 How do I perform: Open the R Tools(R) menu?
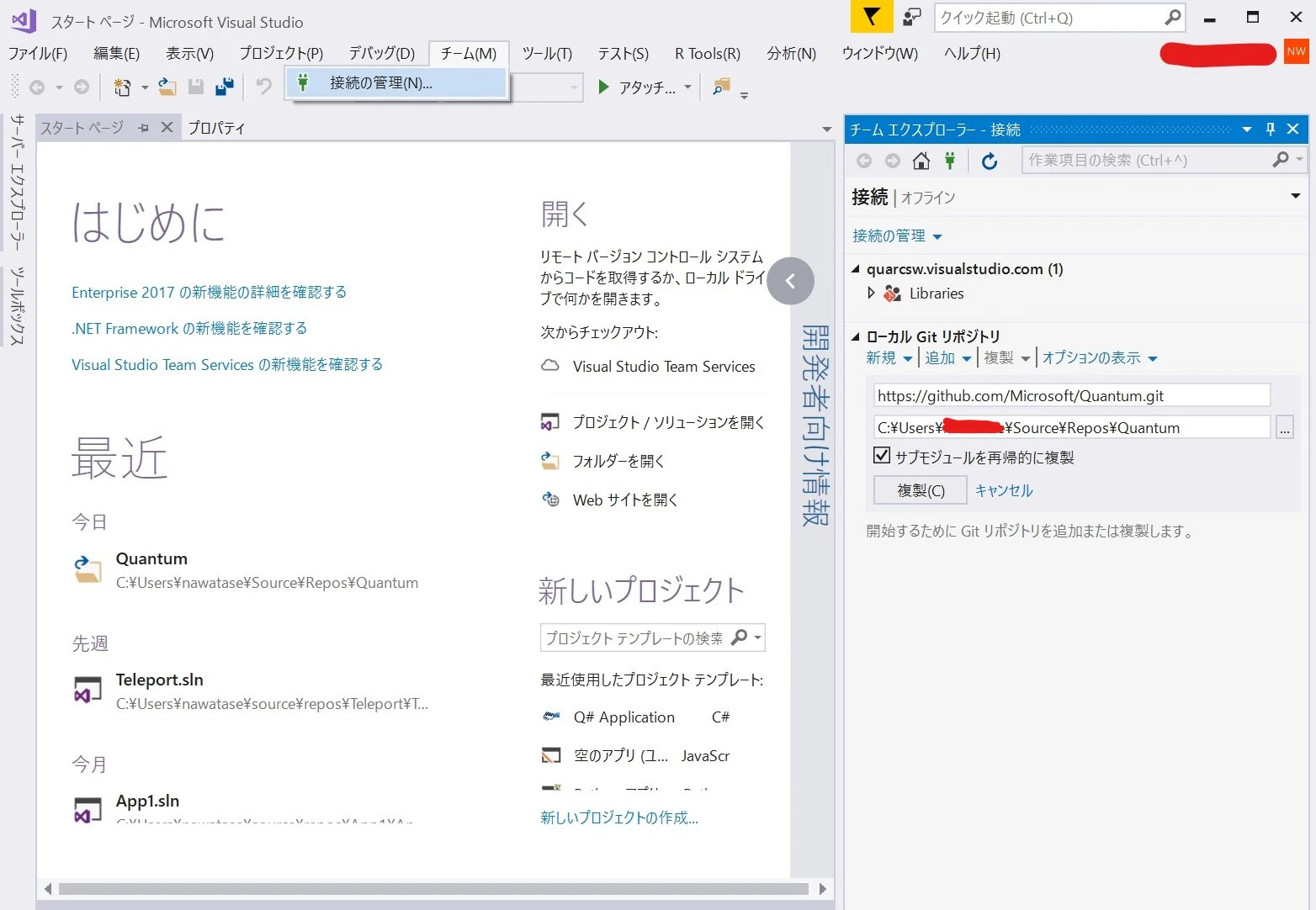[707, 54]
